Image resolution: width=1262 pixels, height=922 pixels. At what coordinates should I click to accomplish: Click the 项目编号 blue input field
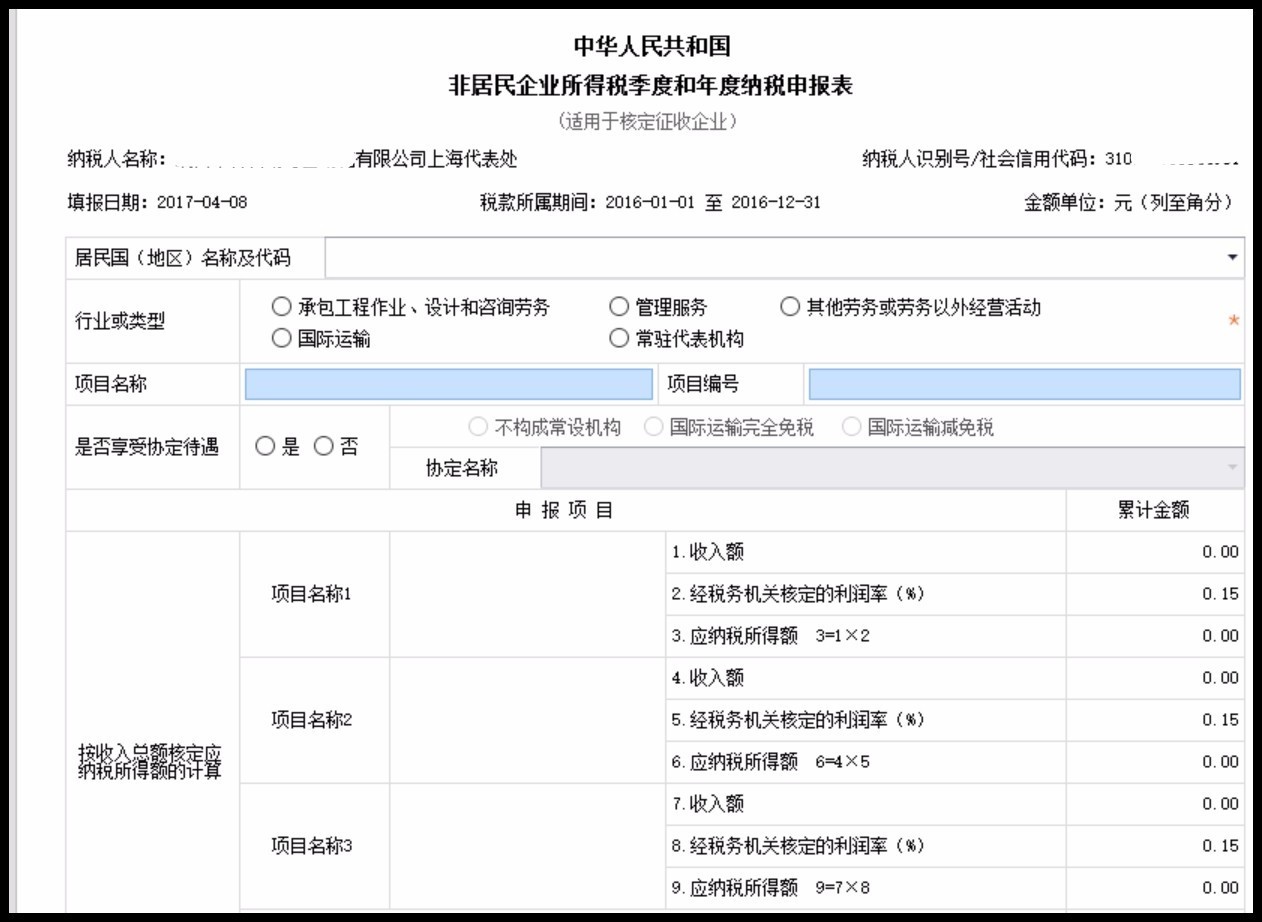point(1024,385)
